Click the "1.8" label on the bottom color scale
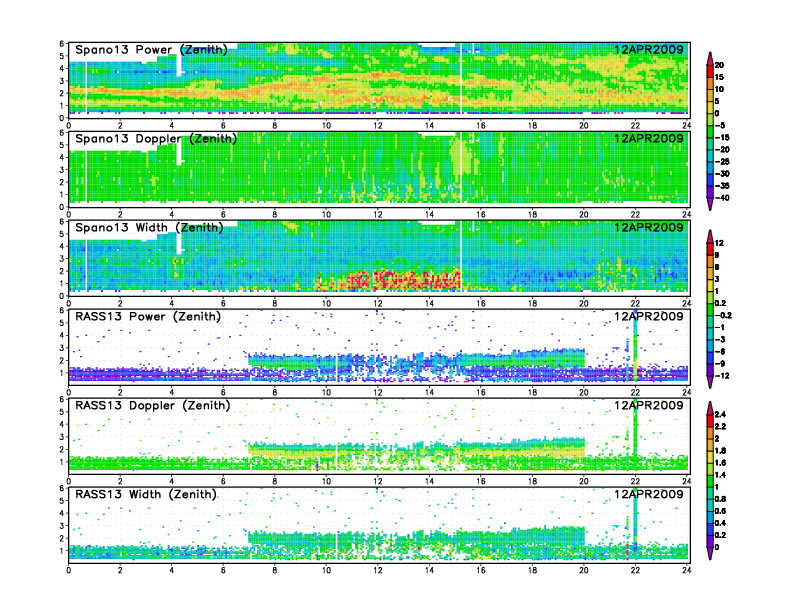This screenshot has width=792, height=612. pyautogui.click(x=721, y=450)
